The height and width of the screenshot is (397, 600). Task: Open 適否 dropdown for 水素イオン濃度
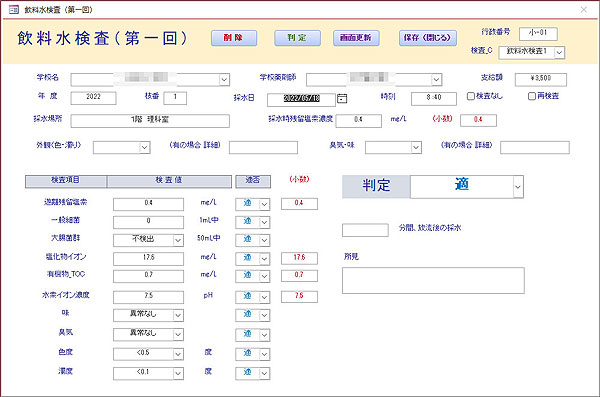[x=264, y=297]
